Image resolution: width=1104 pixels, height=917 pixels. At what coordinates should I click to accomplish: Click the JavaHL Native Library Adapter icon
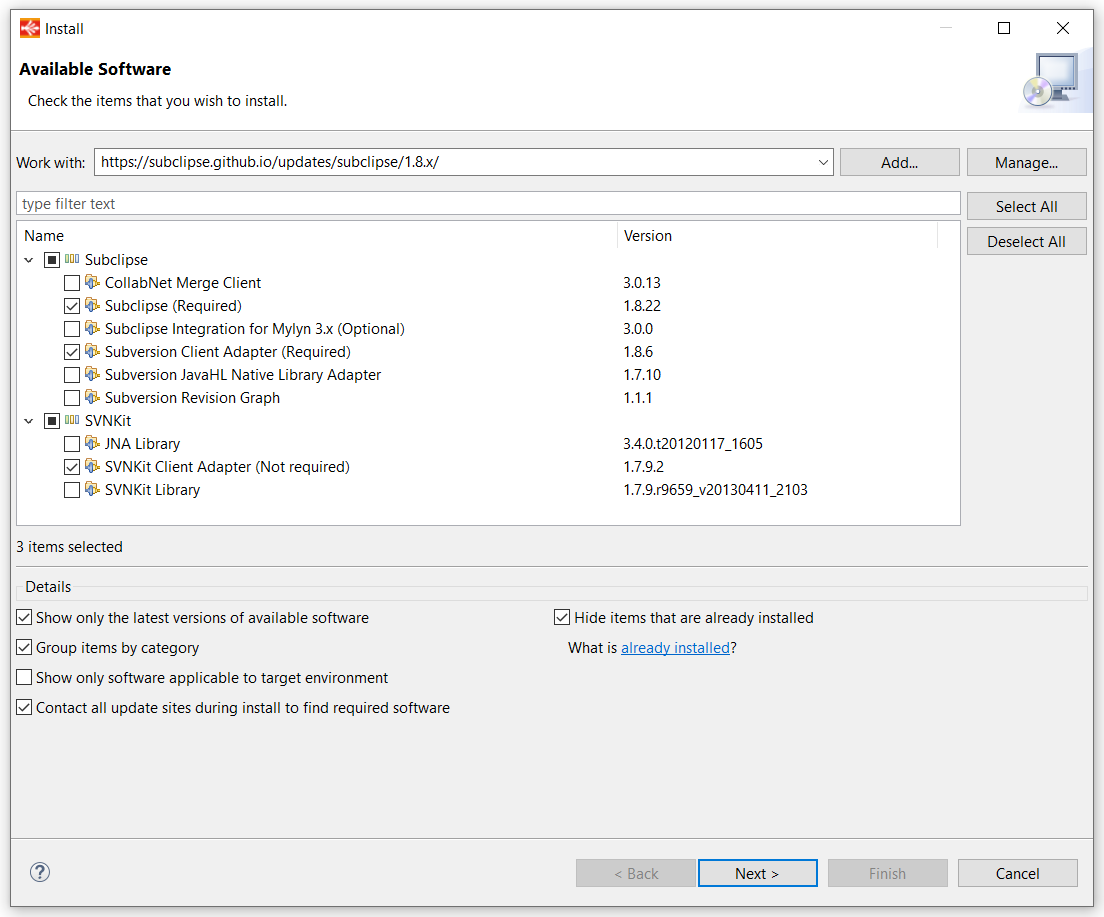(x=92, y=375)
